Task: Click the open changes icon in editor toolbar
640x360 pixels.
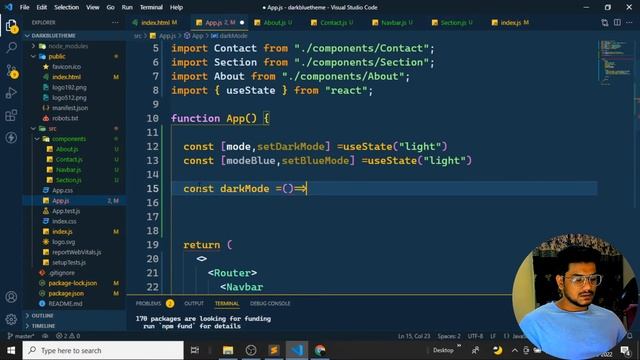Action: [604, 23]
